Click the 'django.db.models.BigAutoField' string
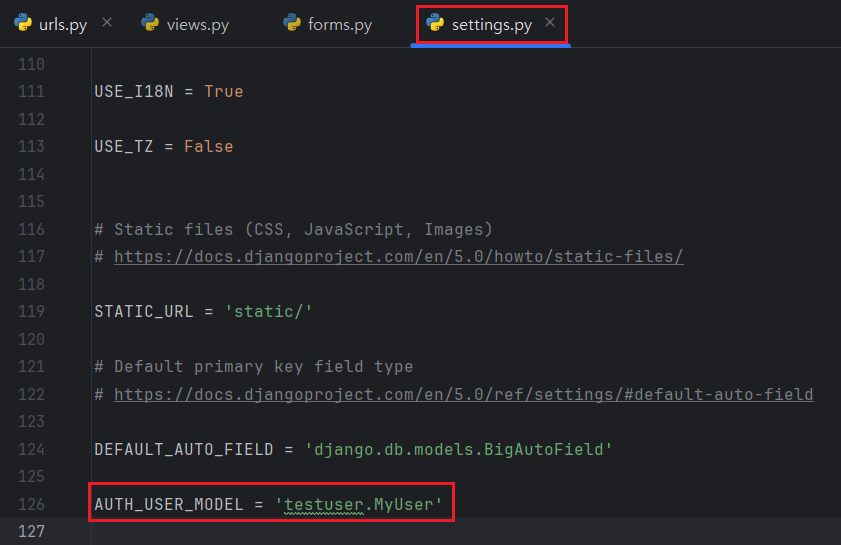Screen dimensions: 841x545 tap(458, 449)
